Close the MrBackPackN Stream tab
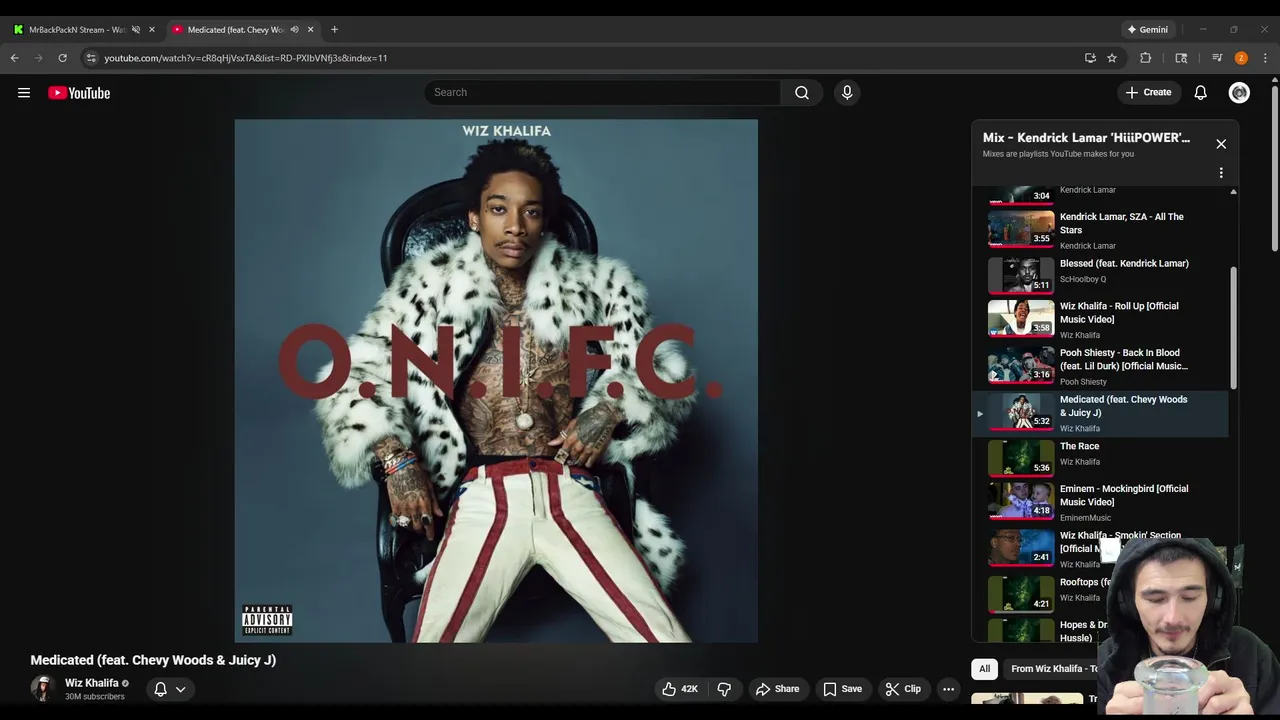 152,29
